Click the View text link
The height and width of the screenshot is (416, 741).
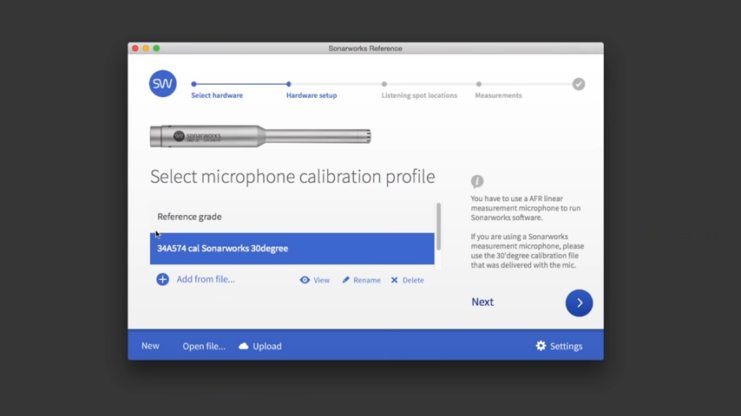click(321, 280)
